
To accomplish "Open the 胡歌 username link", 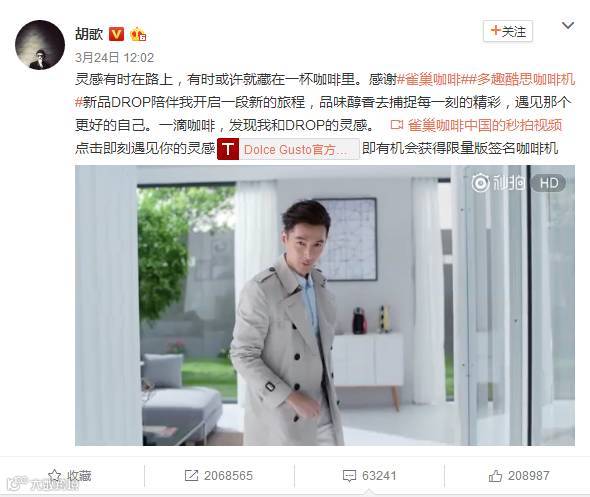I will [89, 34].
